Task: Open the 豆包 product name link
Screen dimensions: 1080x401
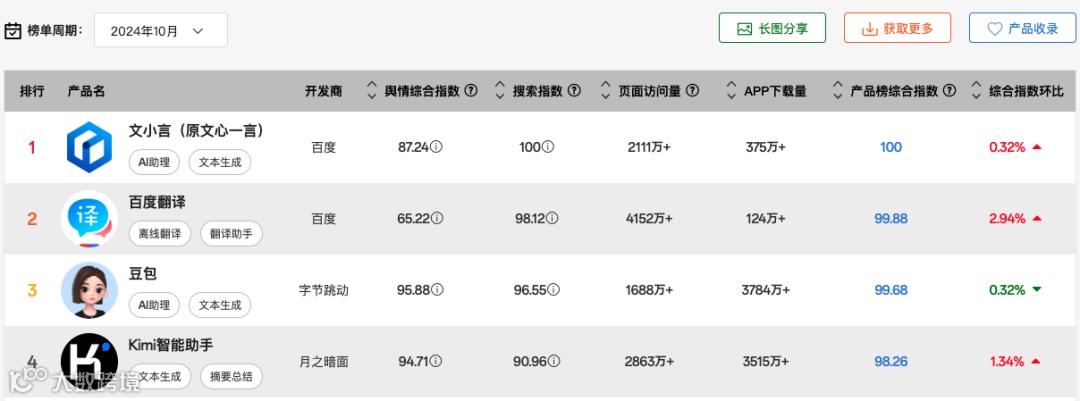Action: coord(143,273)
